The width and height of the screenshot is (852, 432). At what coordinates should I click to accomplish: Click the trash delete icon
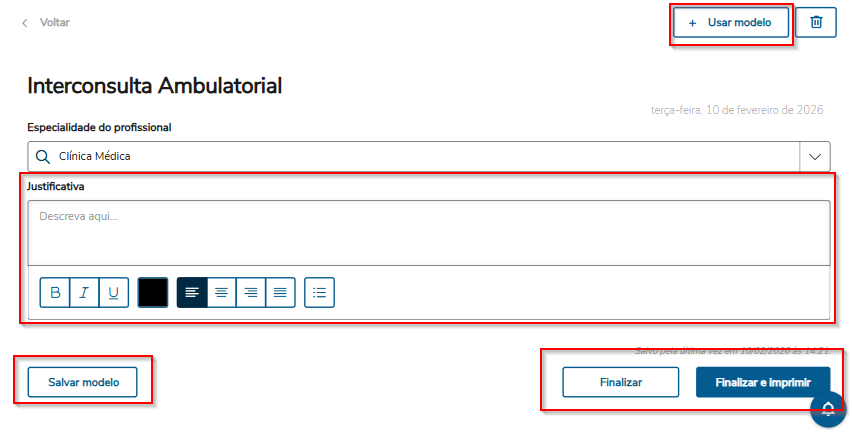(816, 22)
